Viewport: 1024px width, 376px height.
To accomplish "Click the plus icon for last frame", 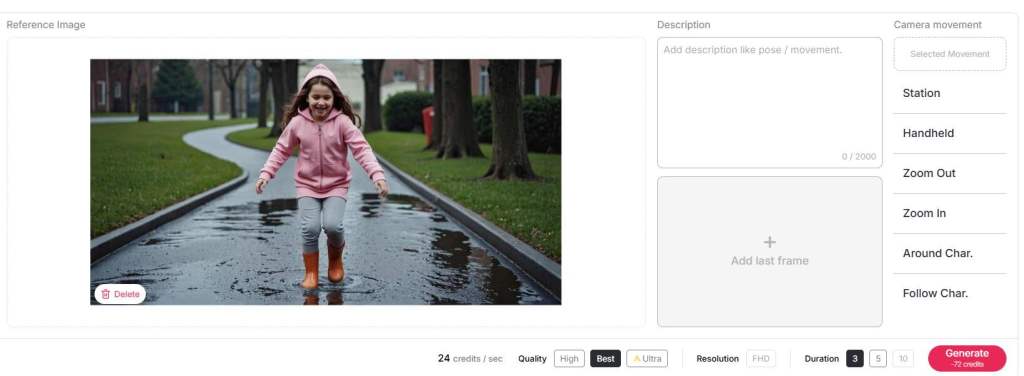I will tap(769, 242).
